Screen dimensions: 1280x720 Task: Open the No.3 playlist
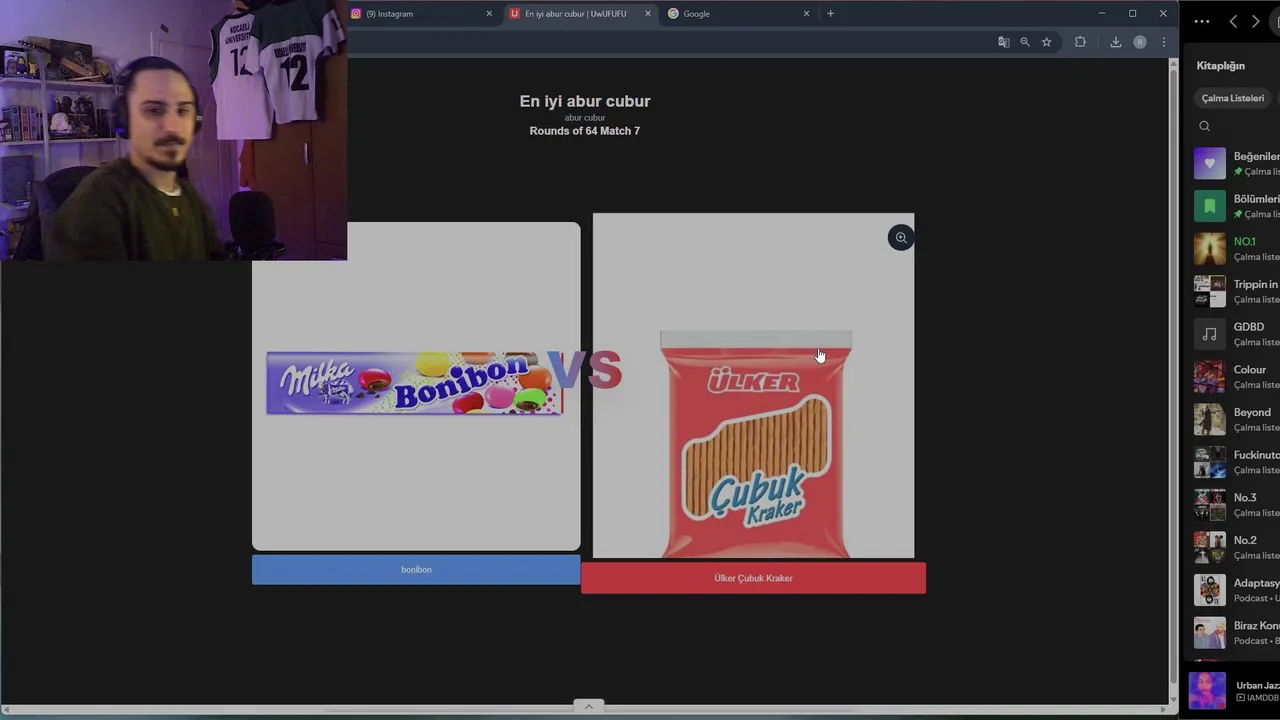[1236, 505]
